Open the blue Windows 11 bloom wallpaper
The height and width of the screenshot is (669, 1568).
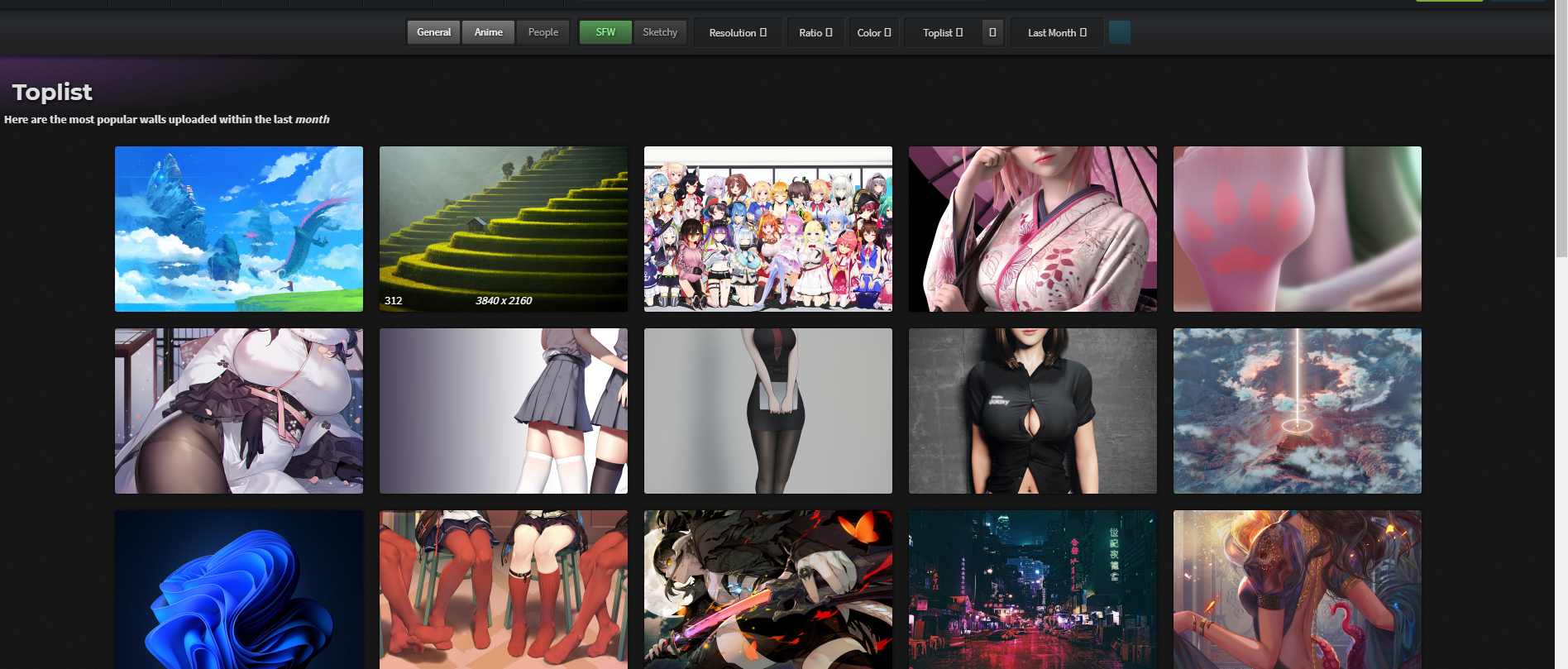239,590
